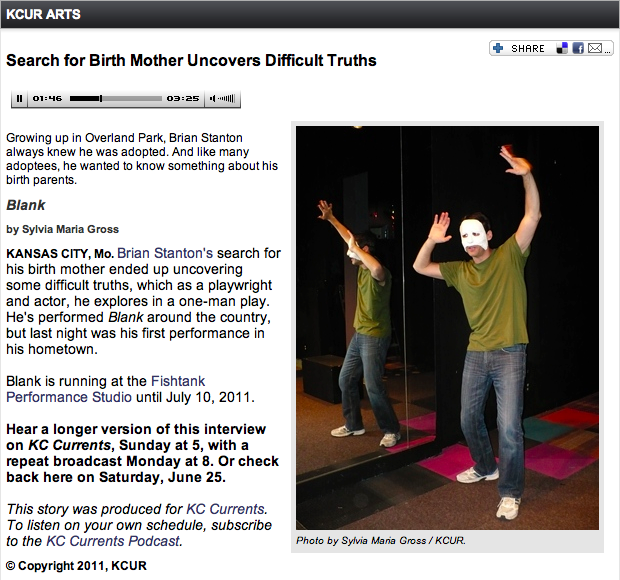Open the Brian Stanton's link
620x580 pixels.
coord(165,253)
